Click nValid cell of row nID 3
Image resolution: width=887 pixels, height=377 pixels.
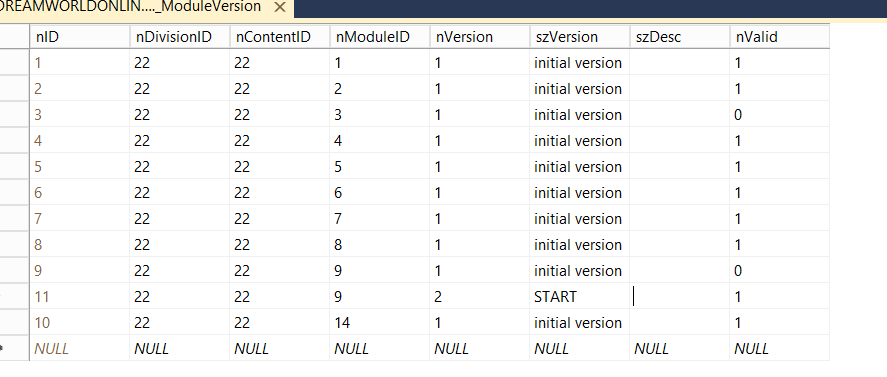point(780,115)
